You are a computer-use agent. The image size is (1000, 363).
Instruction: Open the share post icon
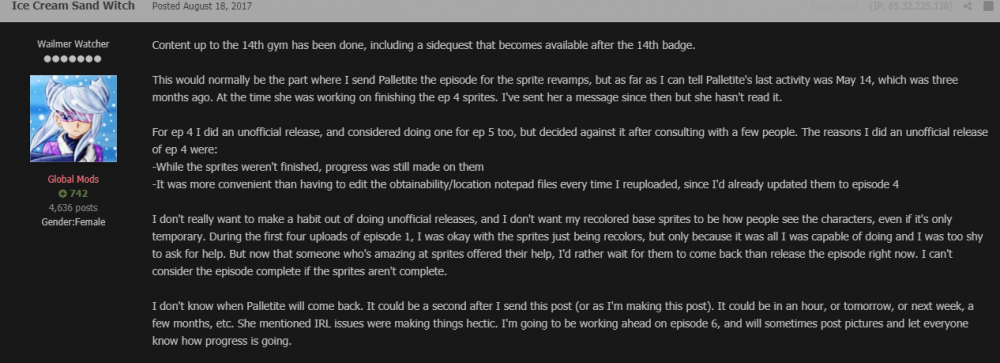[x=967, y=6]
